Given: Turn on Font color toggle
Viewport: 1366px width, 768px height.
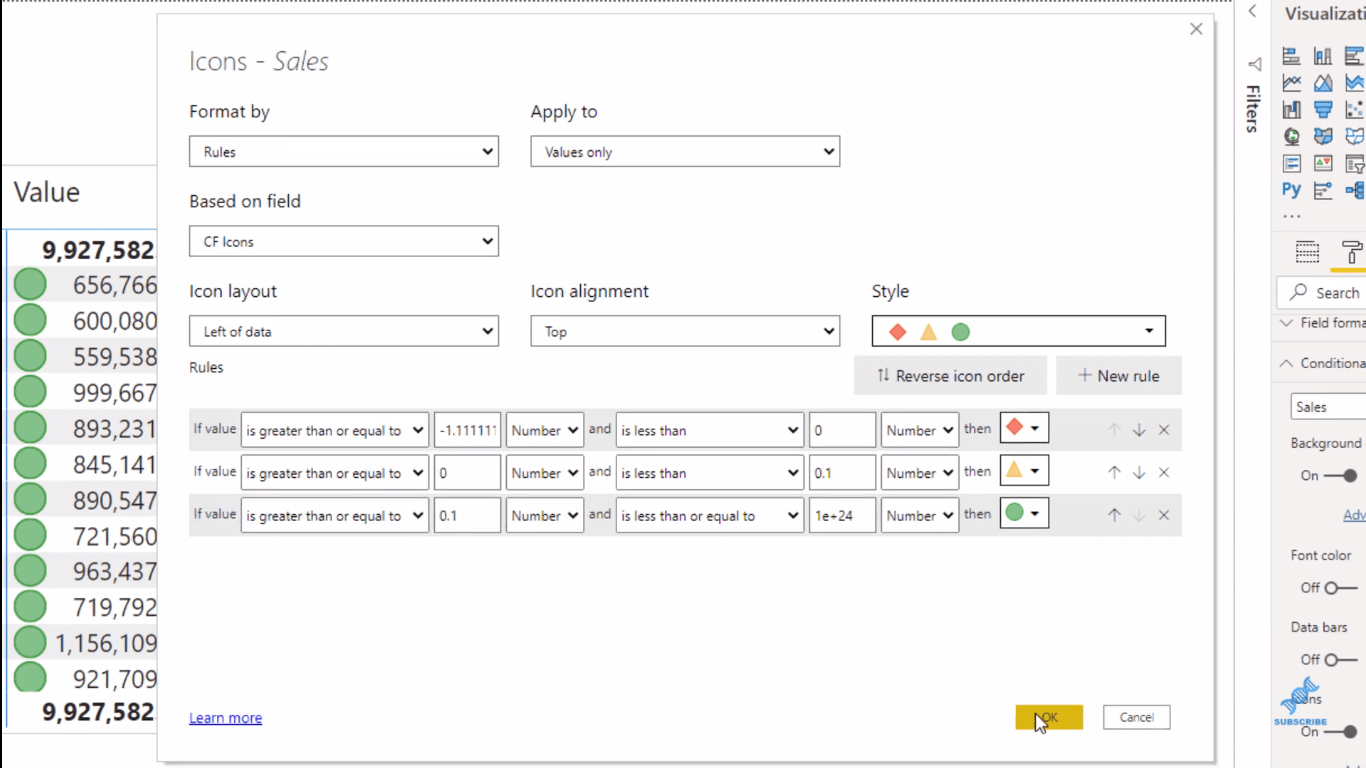Looking at the screenshot, I should 1341,588.
